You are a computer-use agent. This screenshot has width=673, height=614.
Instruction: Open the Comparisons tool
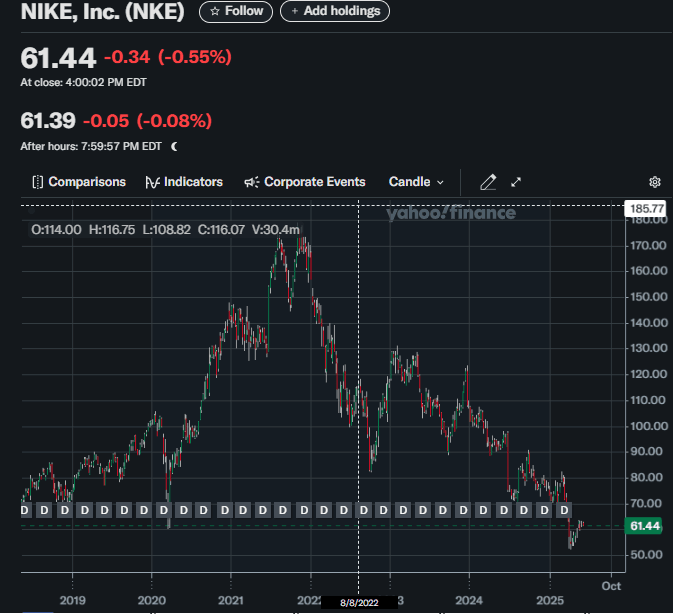coord(79,182)
